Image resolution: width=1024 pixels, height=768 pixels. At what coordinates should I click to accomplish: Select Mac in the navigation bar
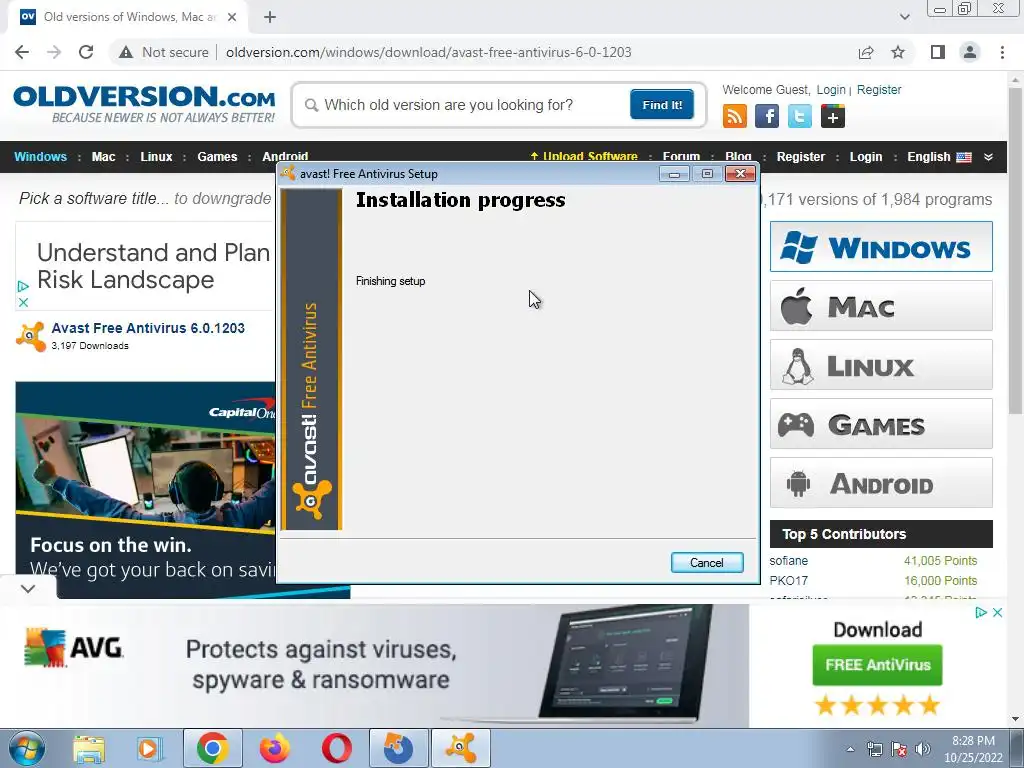103,157
